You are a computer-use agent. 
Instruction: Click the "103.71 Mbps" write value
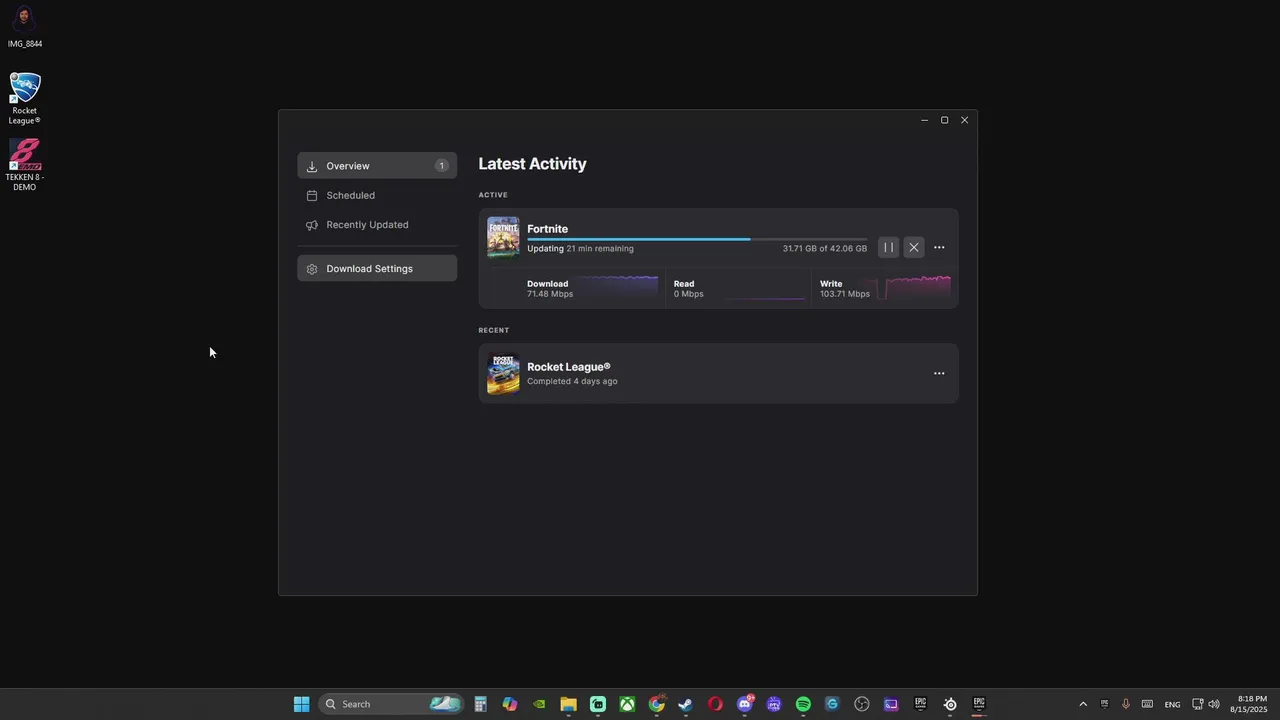[x=845, y=294]
